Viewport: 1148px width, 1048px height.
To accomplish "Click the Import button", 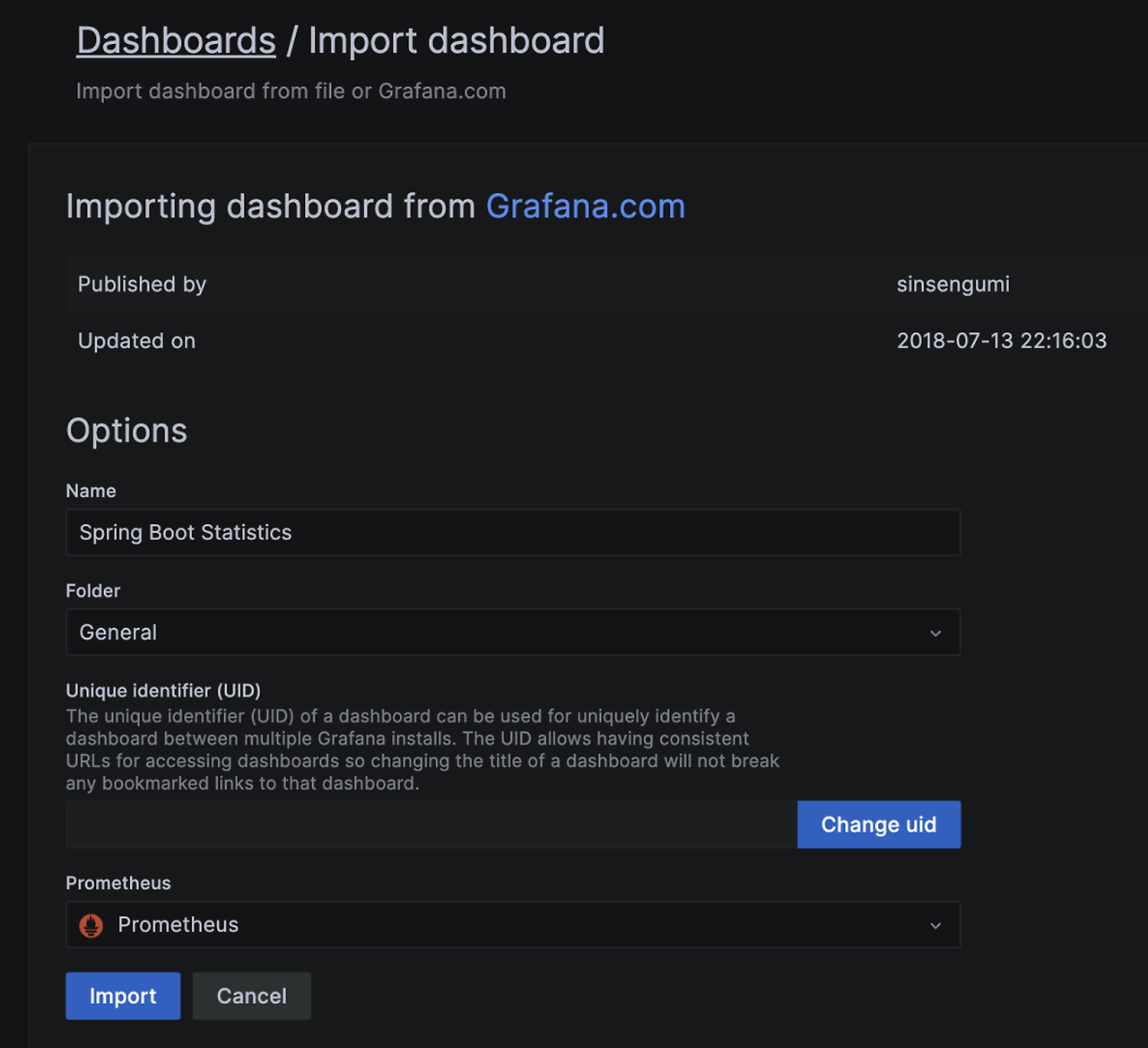I will click(x=123, y=996).
